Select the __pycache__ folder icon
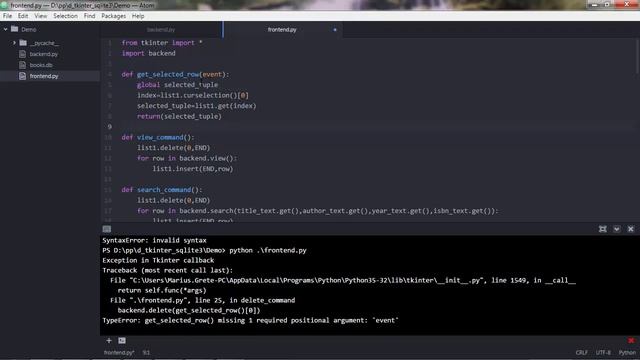This screenshot has height=360, width=640. coord(23,43)
